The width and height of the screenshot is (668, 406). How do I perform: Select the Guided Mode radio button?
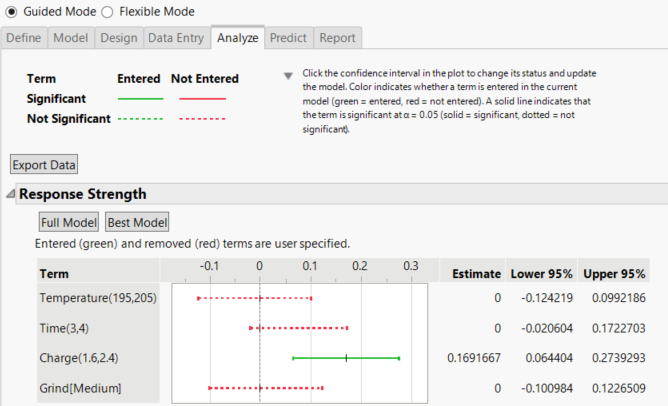[x=11, y=12]
